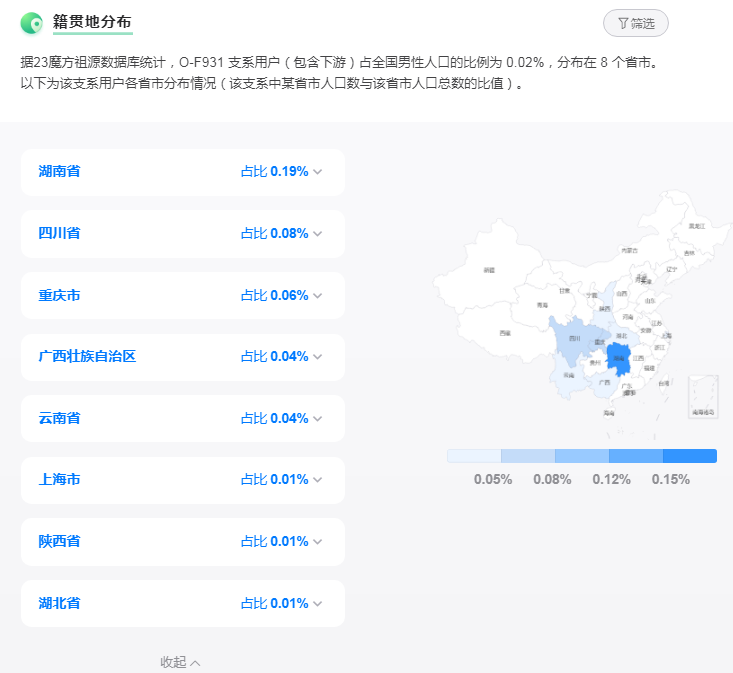Image resolution: width=733 pixels, height=673 pixels.
Task: Select 湖南 province on the map
Action: coord(618,360)
